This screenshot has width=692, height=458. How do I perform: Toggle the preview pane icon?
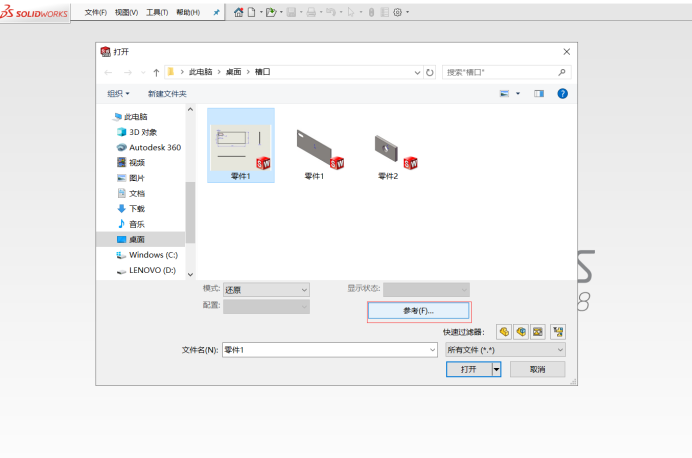[539, 94]
